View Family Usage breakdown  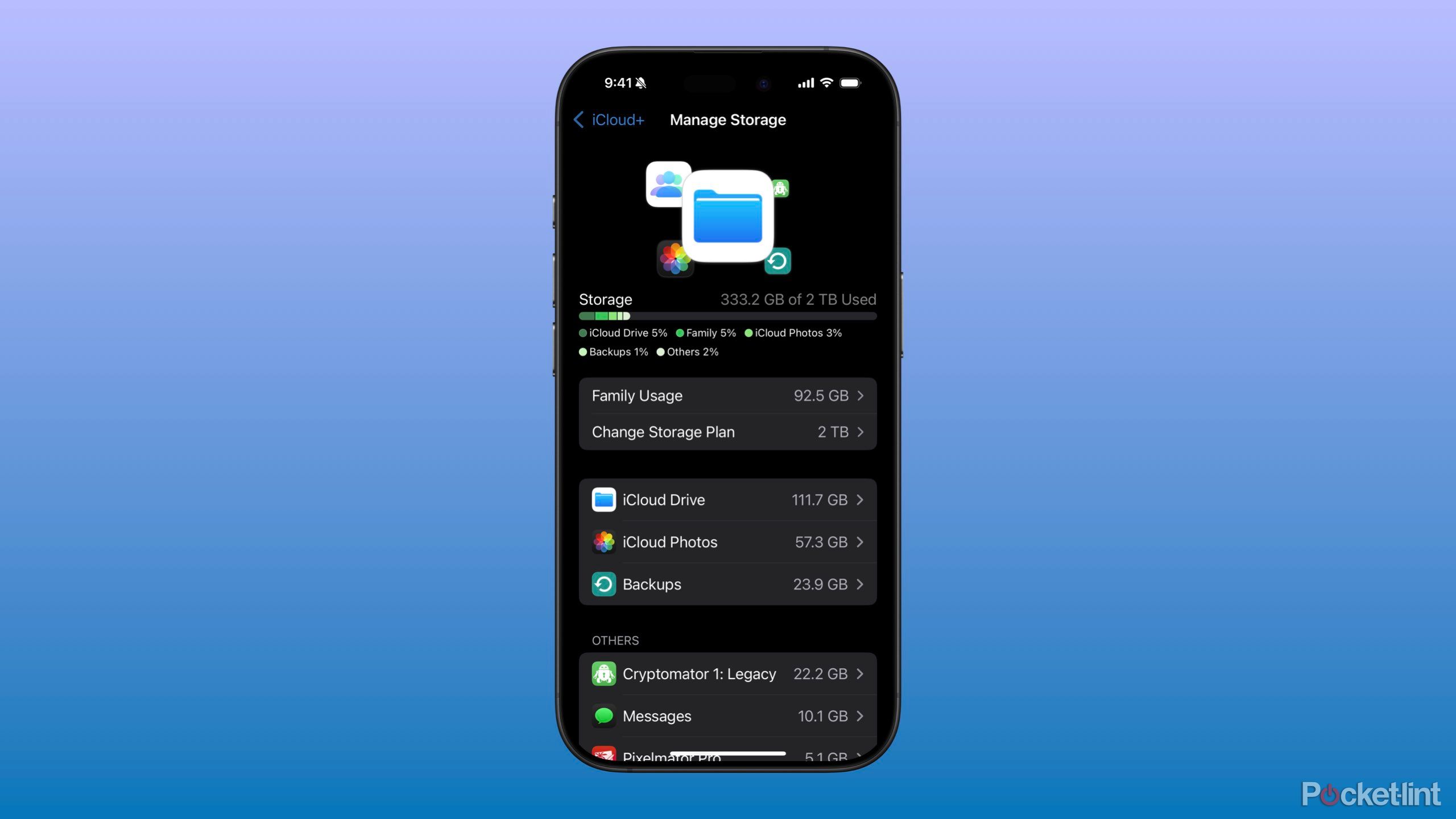727,395
